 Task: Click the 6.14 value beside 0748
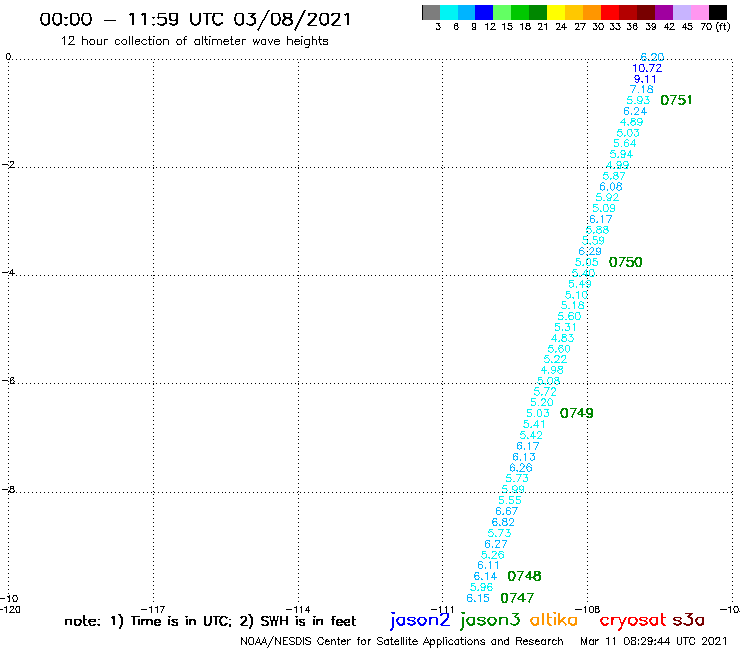coord(486,576)
